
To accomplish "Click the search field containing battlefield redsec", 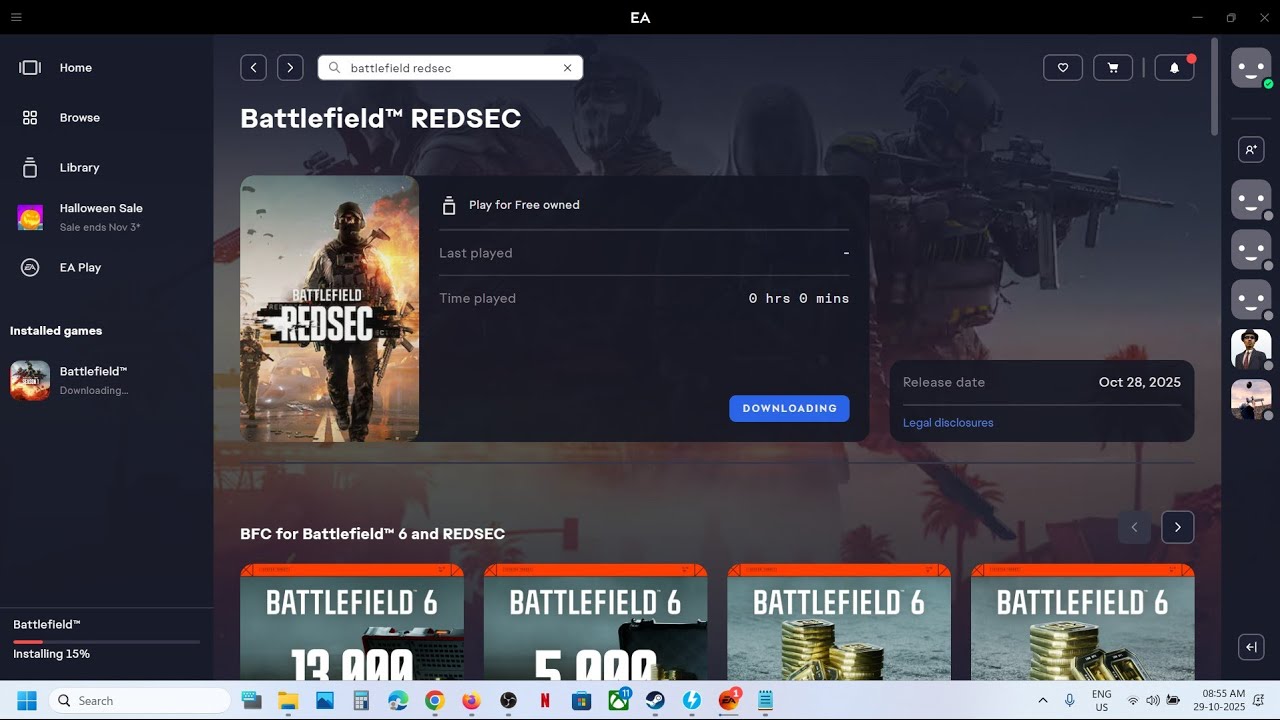I will pyautogui.click(x=450, y=68).
